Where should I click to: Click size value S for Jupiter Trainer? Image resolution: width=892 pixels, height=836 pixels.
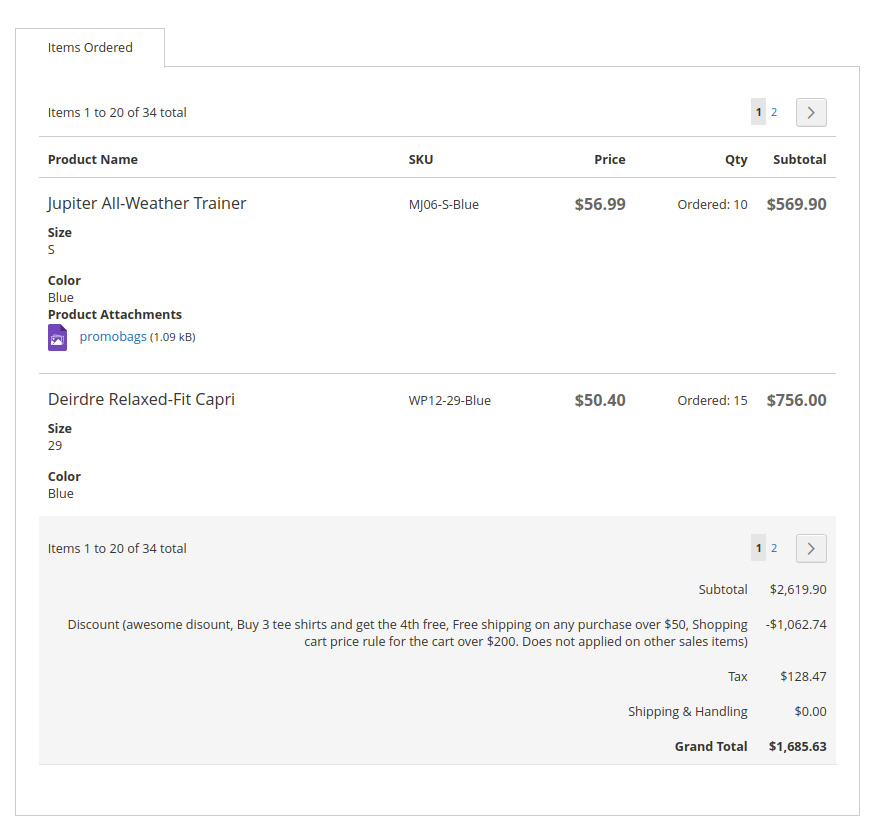click(x=51, y=250)
